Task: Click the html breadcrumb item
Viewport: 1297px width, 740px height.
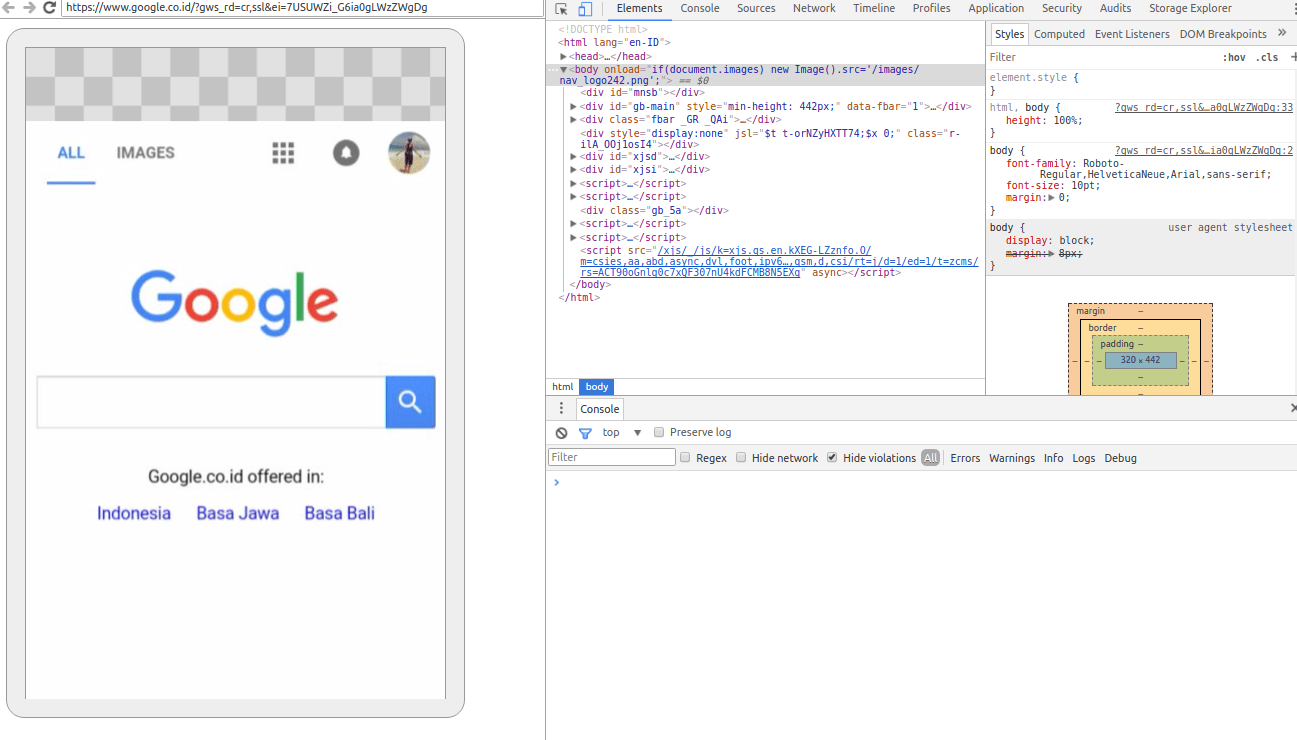Action: coord(563,387)
